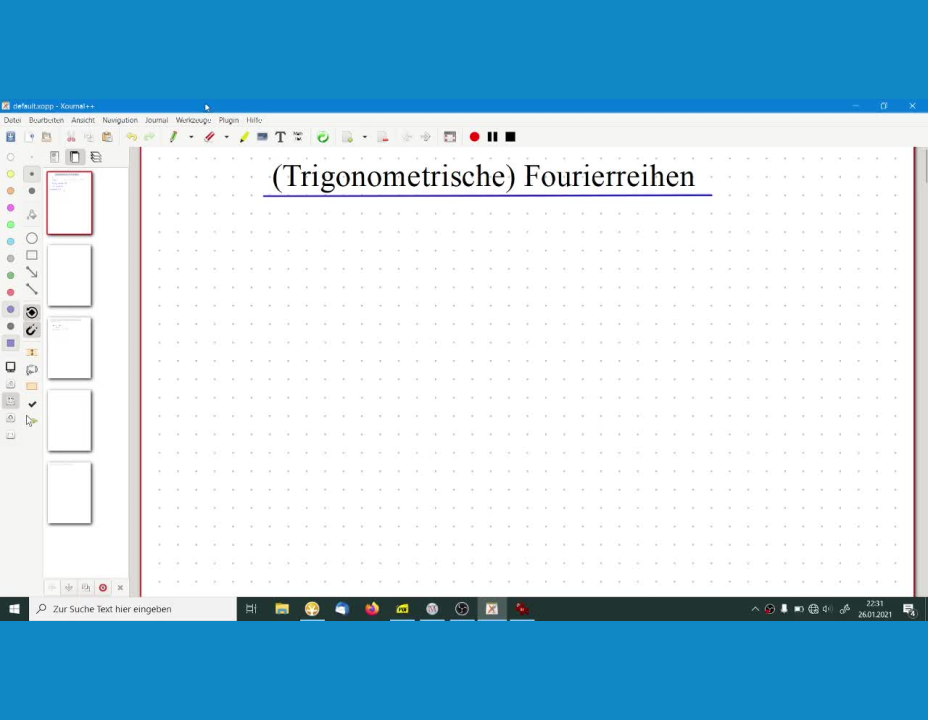The width and height of the screenshot is (928, 720).
Task: Stop the recording with black square
Action: pos(510,137)
